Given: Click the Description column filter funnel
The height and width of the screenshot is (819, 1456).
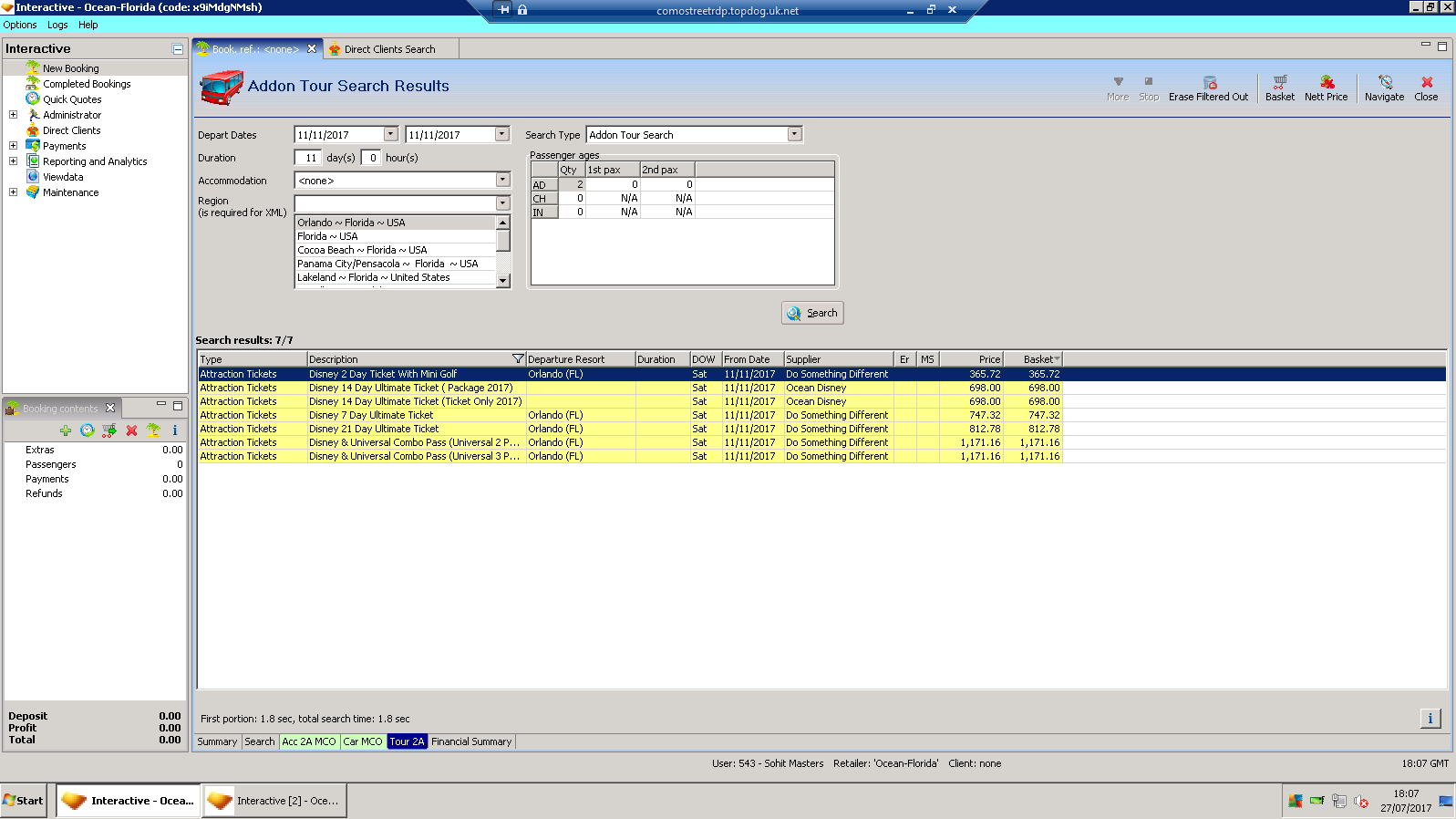Looking at the screenshot, I should point(518,359).
